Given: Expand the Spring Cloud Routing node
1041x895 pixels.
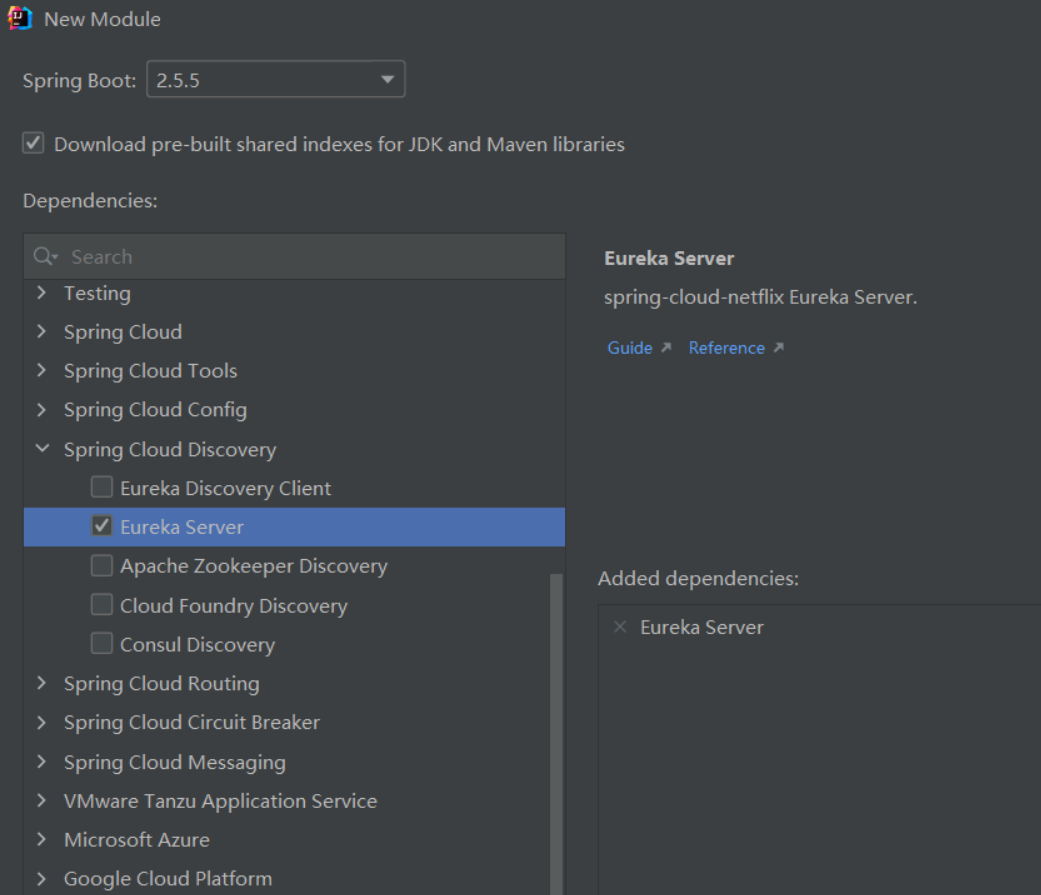Looking at the screenshot, I should [x=42, y=683].
